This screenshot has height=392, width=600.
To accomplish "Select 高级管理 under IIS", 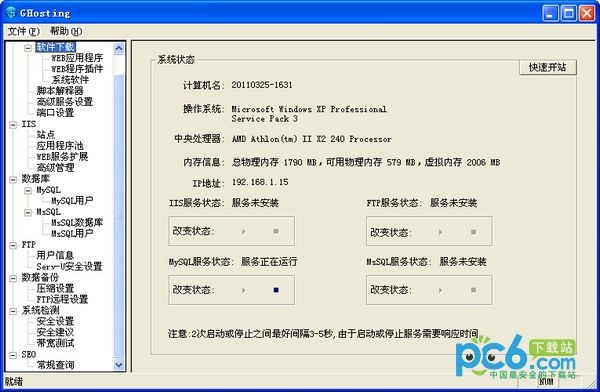I will (55, 167).
